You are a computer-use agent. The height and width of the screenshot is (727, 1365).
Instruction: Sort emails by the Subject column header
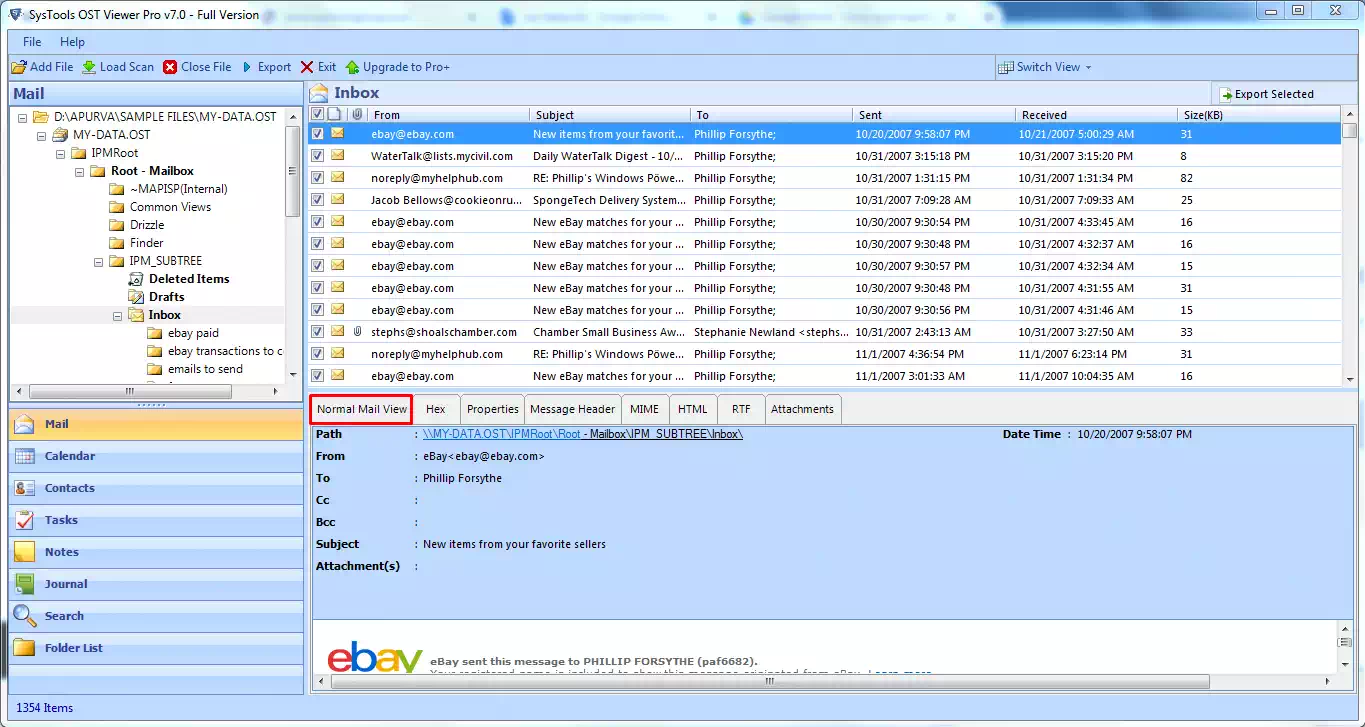coord(609,115)
